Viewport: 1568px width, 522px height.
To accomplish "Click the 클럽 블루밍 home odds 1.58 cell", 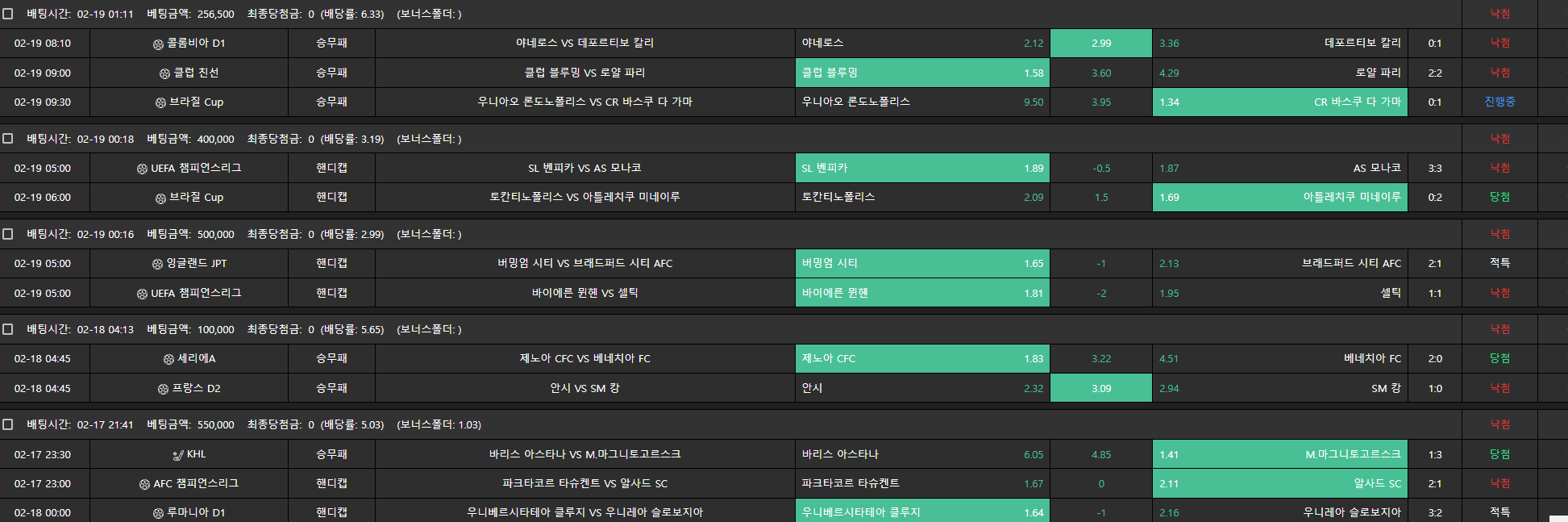I will (x=922, y=73).
